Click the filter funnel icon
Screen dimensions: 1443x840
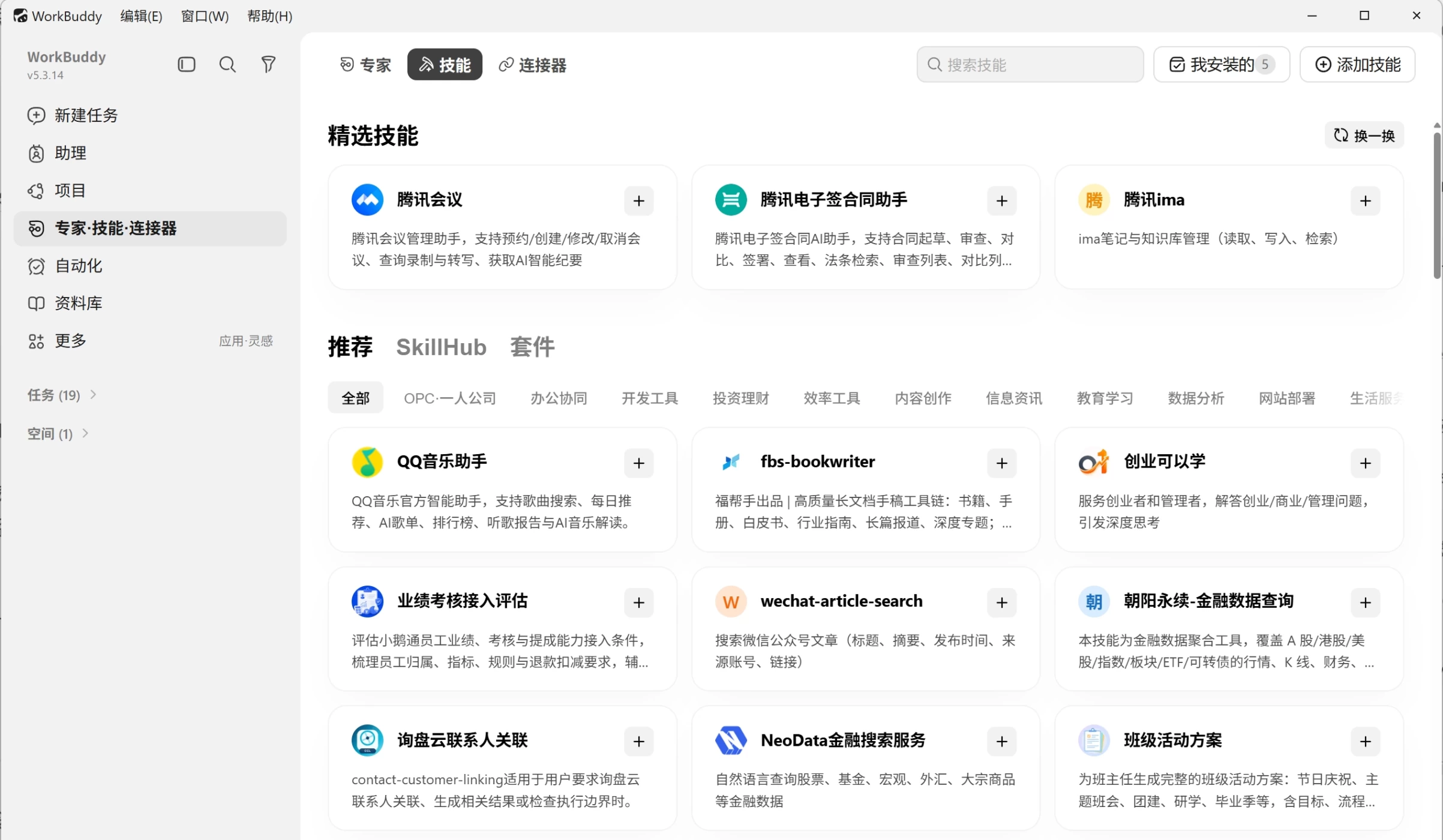tap(268, 64)
